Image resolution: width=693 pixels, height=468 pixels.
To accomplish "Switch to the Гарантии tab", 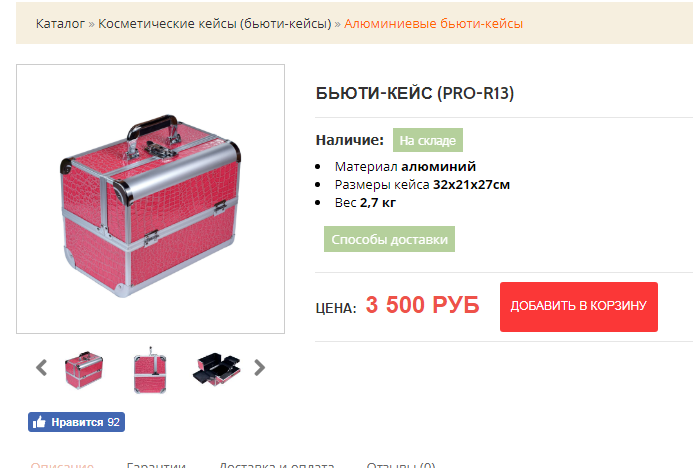I will point(156,464).
